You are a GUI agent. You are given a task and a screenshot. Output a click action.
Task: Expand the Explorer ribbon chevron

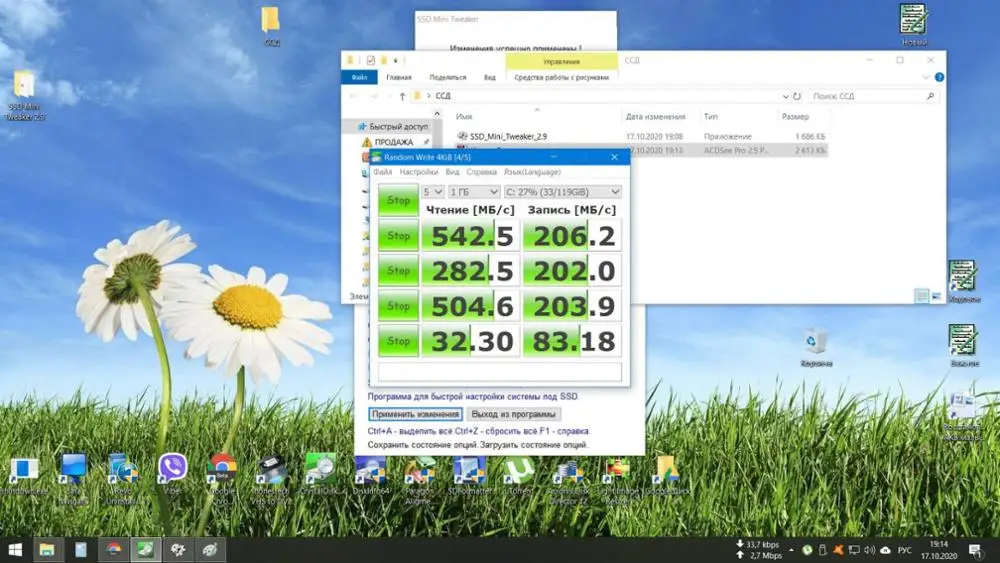925,77
